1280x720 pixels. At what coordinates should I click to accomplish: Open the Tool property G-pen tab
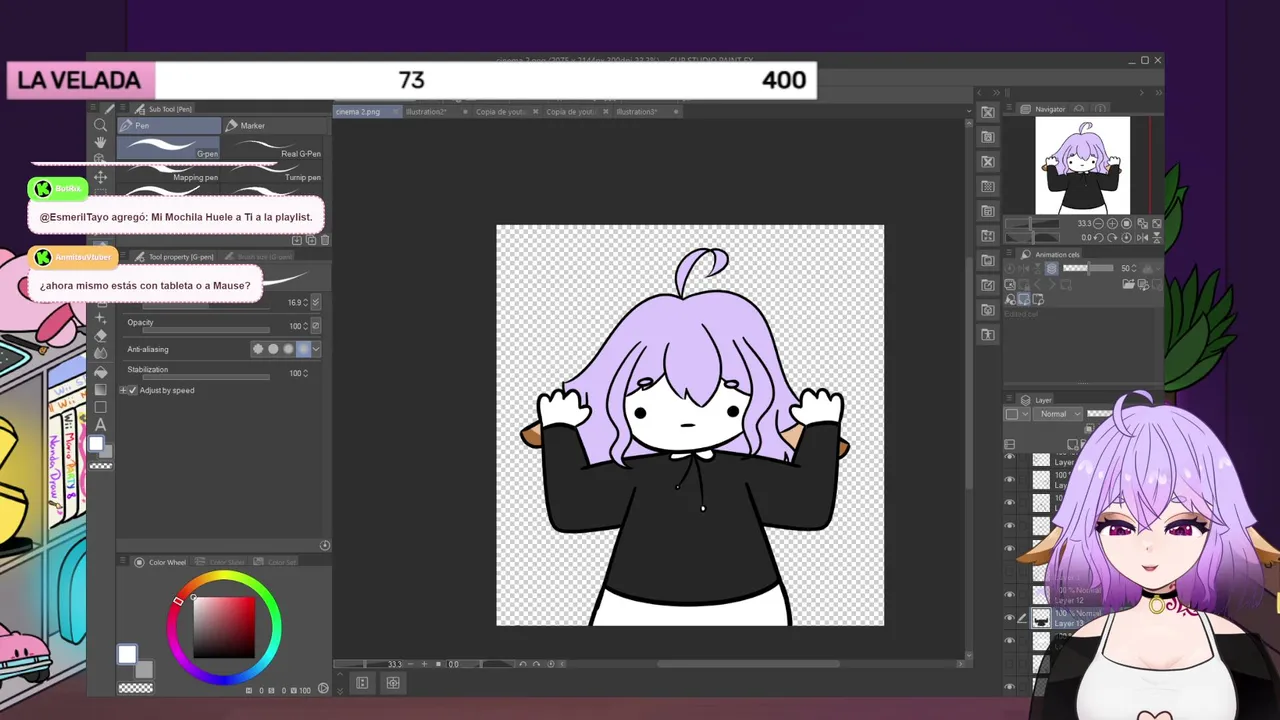(174, 257)
